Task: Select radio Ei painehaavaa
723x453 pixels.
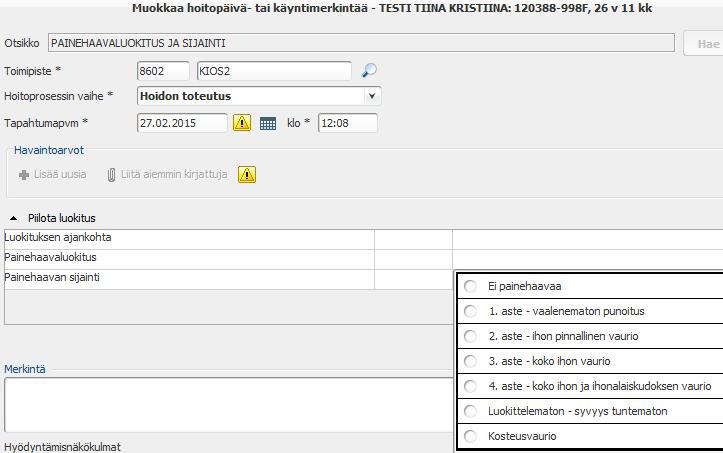Action: coord(470,286)
